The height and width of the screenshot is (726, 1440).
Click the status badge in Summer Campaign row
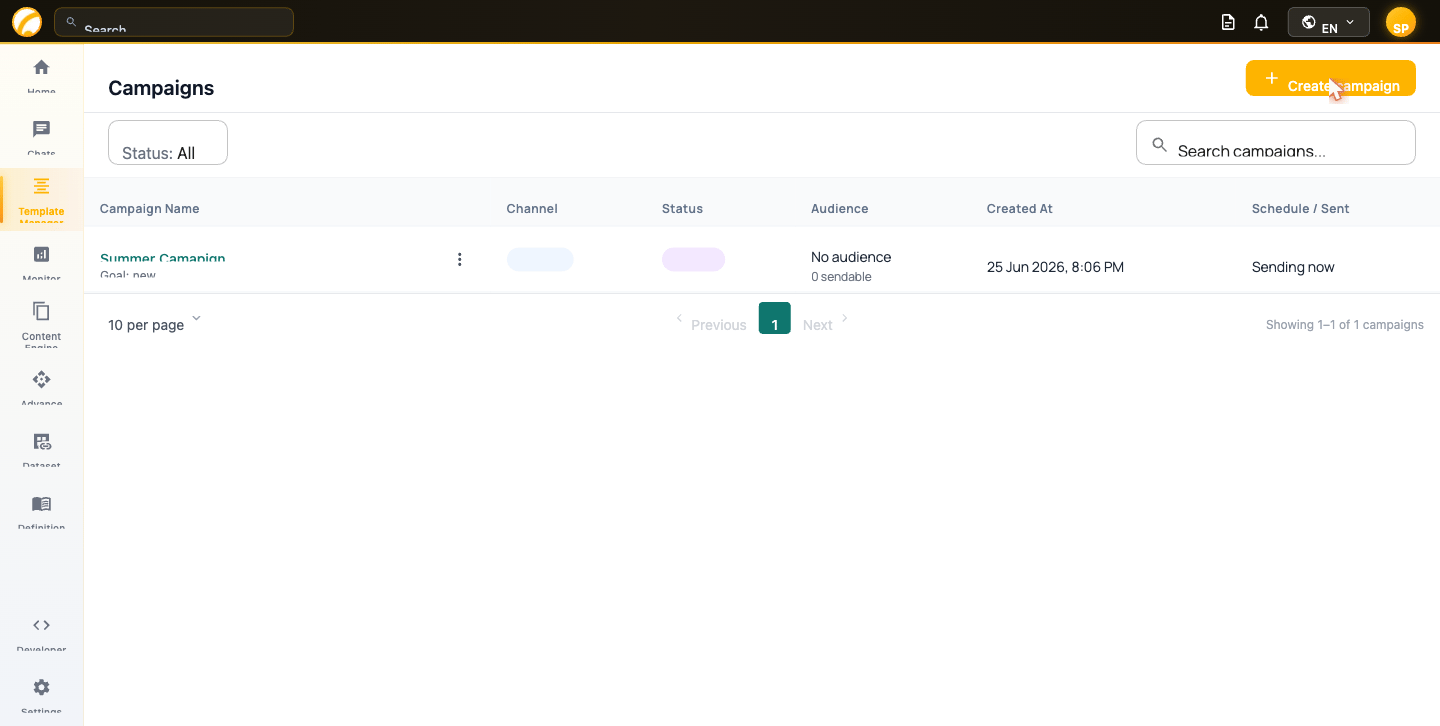[693, 260]
